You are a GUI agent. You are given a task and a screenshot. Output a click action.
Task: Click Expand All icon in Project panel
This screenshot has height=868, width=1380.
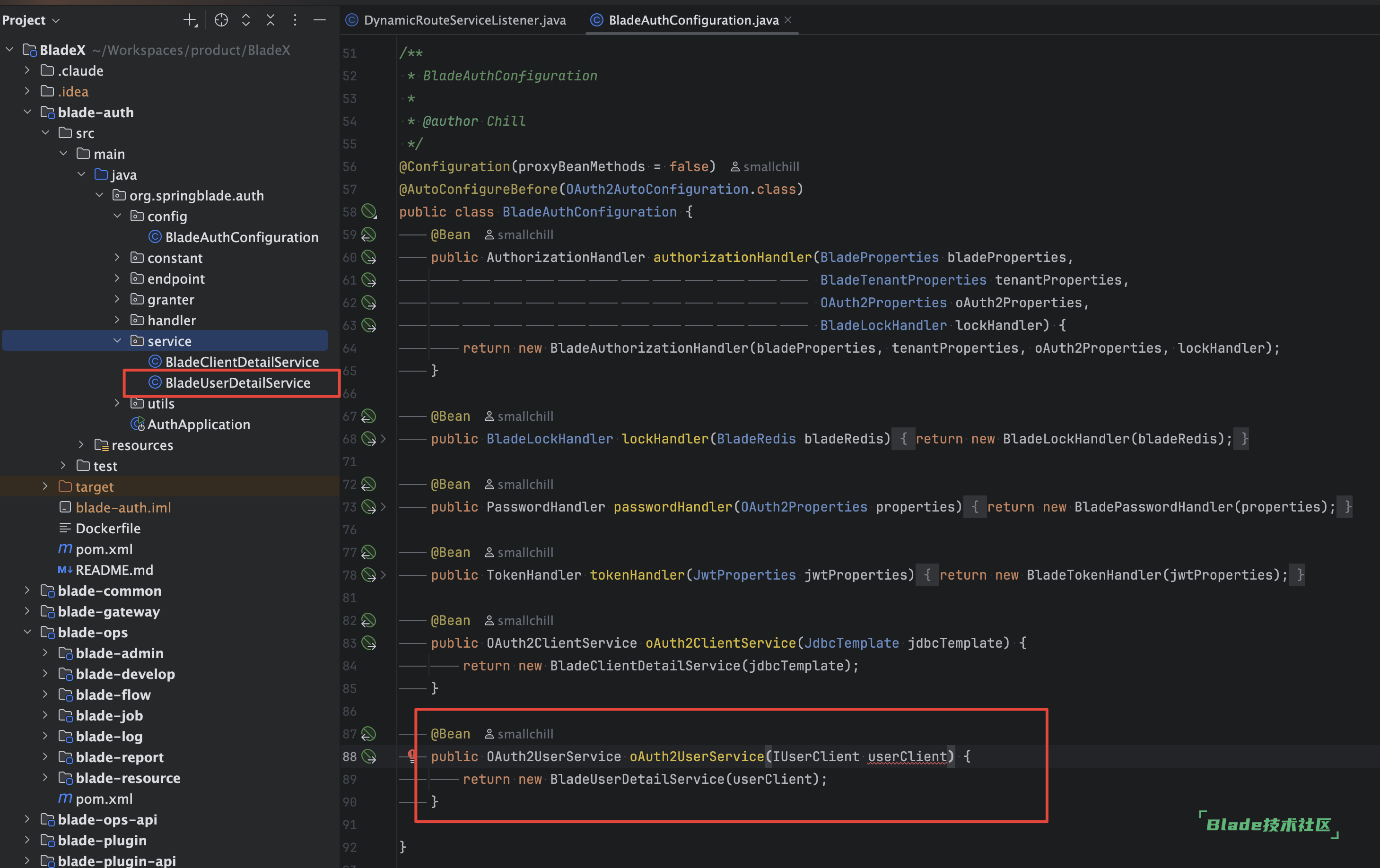pyautogui.click(x=246, y=20)
